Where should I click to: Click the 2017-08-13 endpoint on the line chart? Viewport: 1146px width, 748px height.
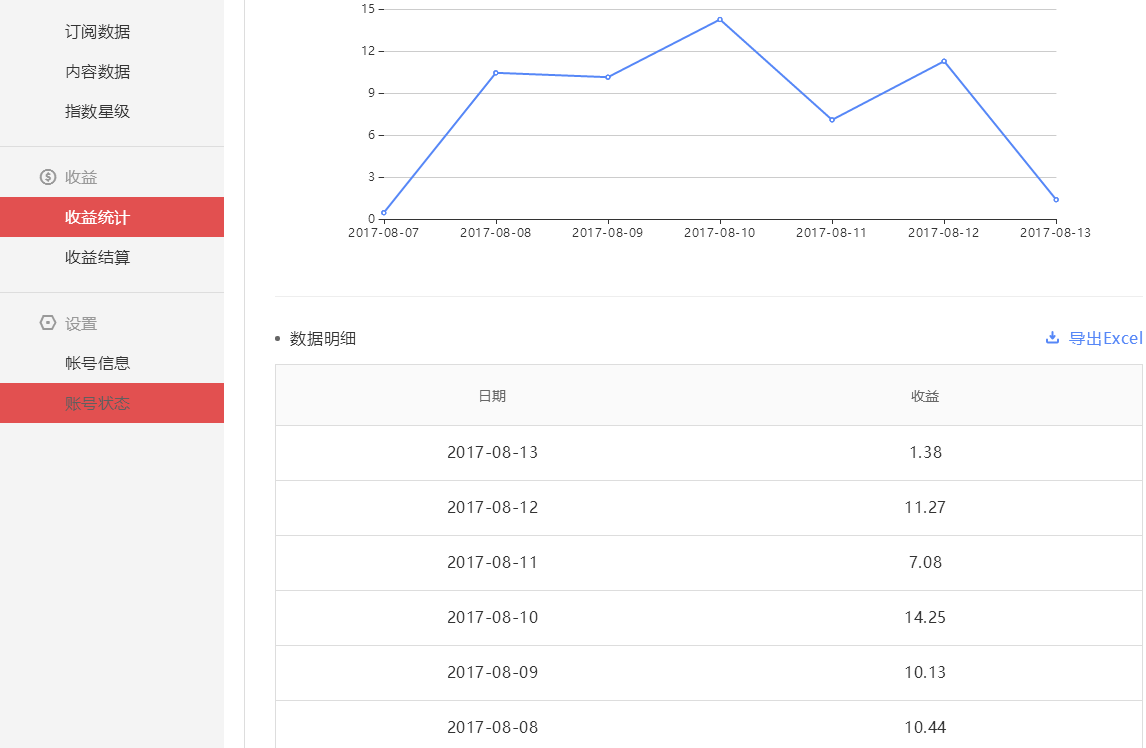point(1055,199)
